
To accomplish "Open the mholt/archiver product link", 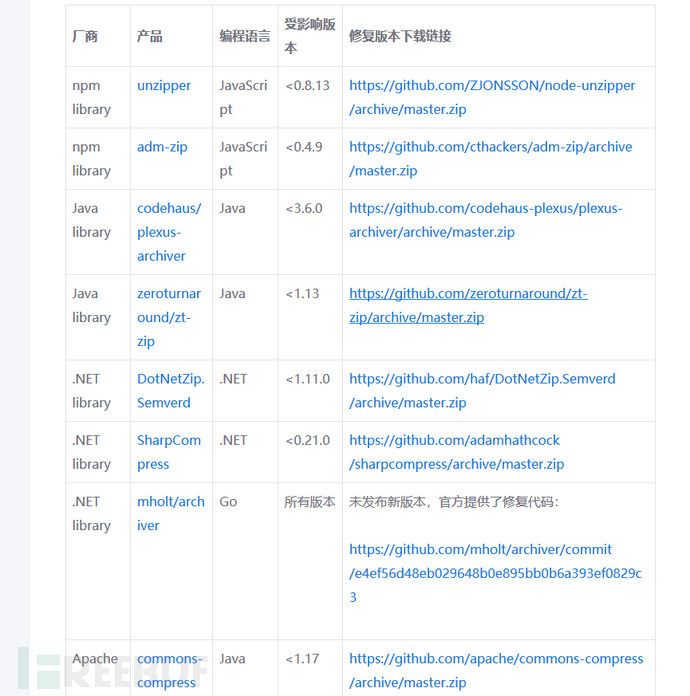I will [171, 513].
